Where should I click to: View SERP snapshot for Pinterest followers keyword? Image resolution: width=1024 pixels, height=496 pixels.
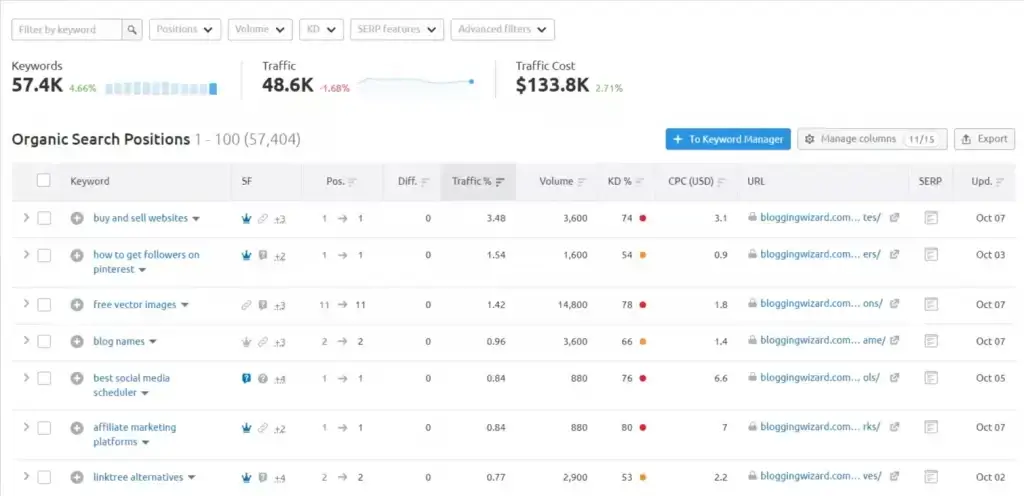931,255
